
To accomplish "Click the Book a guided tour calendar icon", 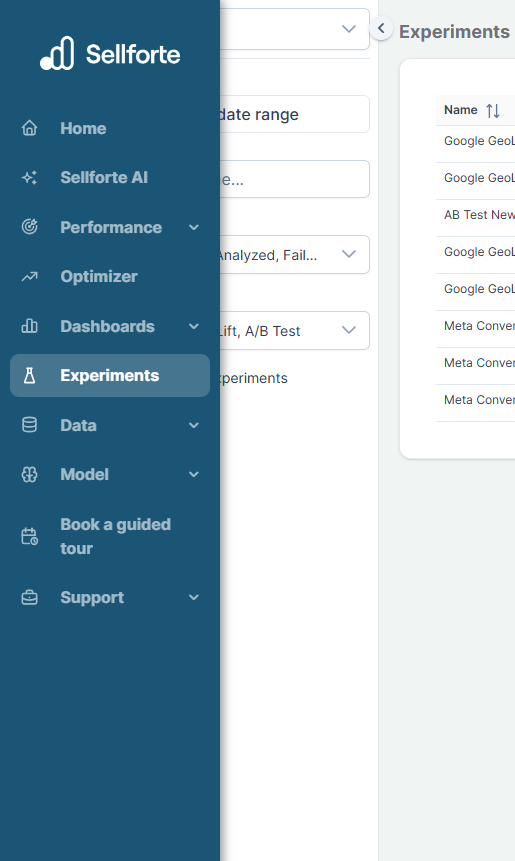I will (30, 536).
